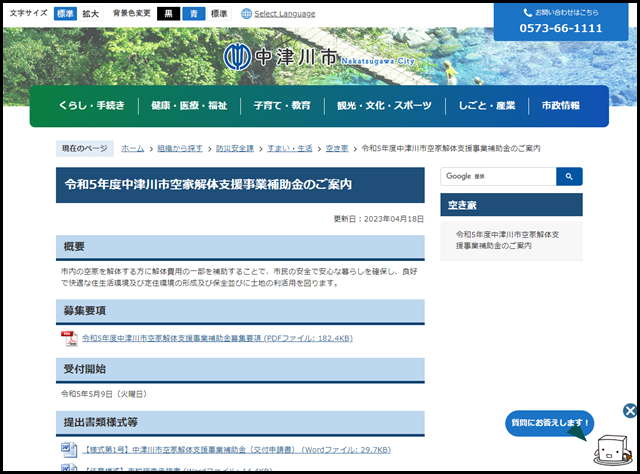
Task: Click the magnifier search button
Action: tap(569, 176)
